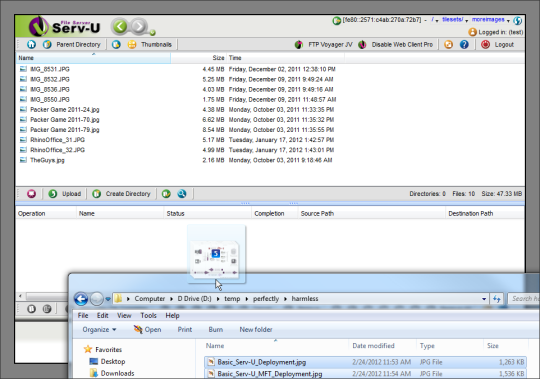Click transfer pane horizontal scrollbar left arrow
540x379 pixels.
(x=20, y=296)
